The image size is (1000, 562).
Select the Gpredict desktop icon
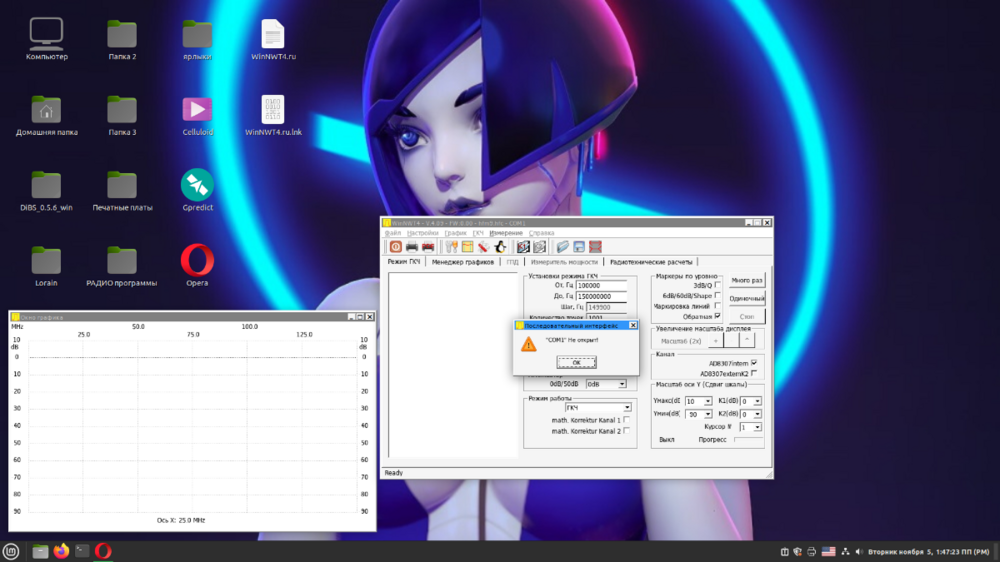pyautogui.click(x=197, y=190)
